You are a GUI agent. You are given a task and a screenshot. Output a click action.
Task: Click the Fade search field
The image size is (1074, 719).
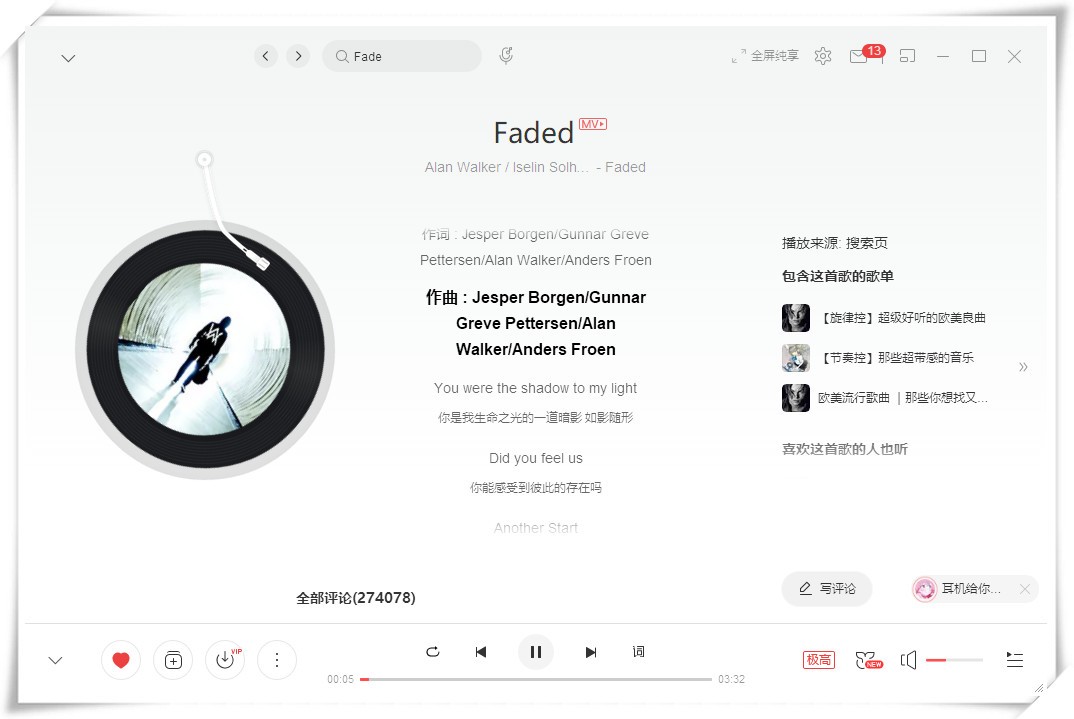[402, 56]
